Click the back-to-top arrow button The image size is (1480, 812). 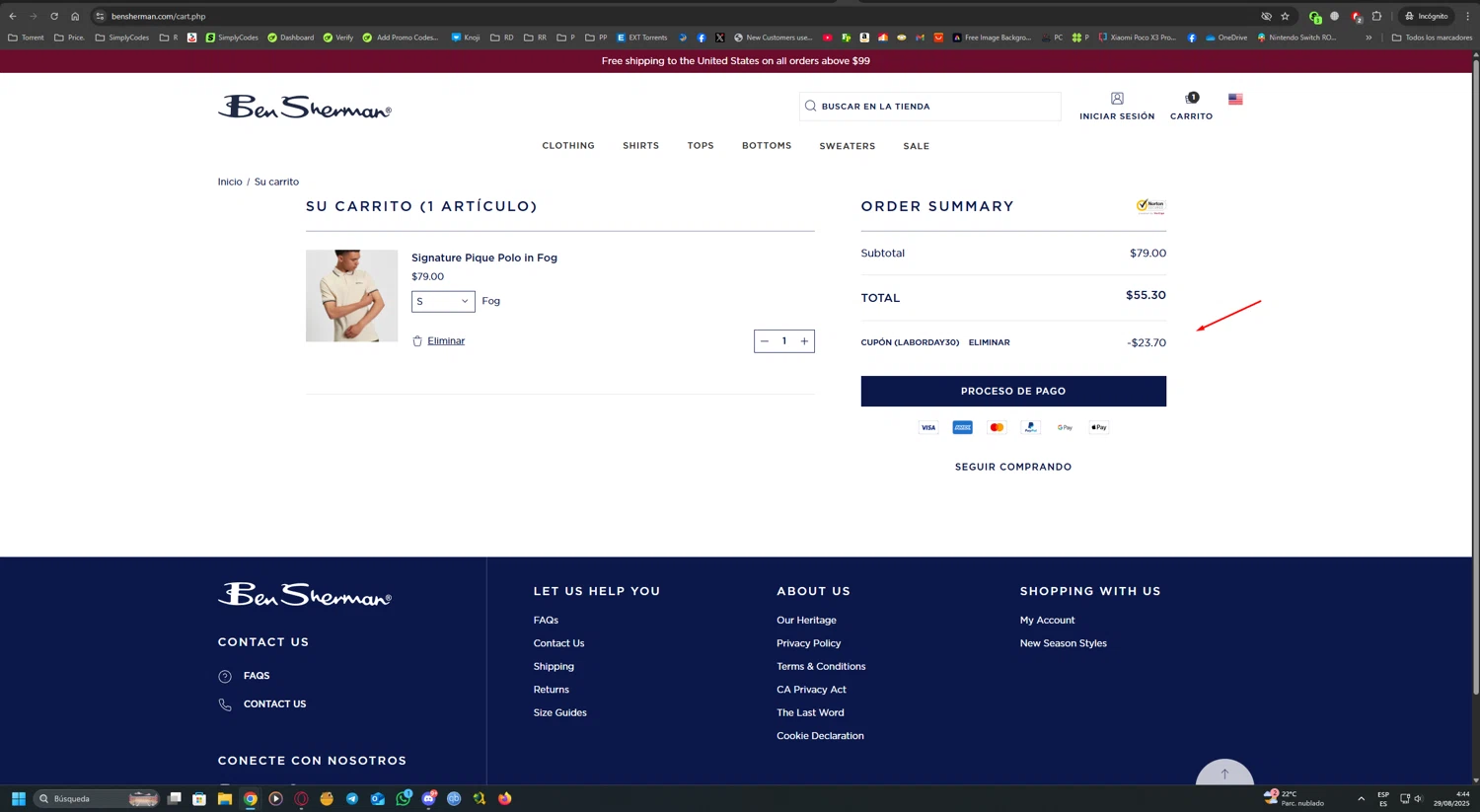(1224, 773)
